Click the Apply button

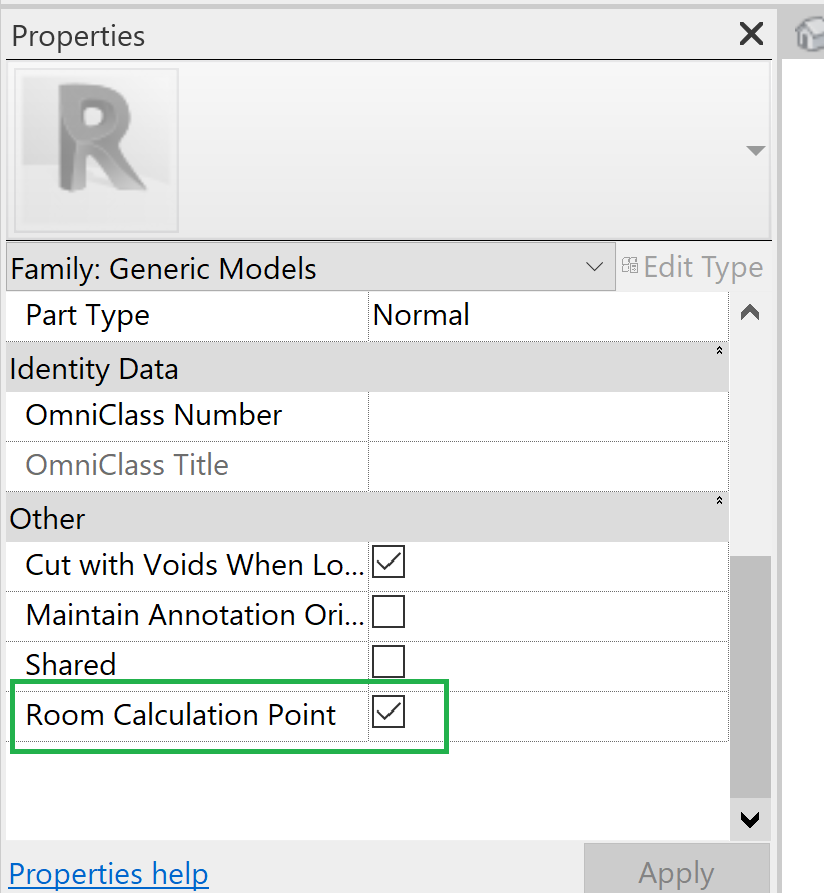pyautogui.click(x=676, y=872)
